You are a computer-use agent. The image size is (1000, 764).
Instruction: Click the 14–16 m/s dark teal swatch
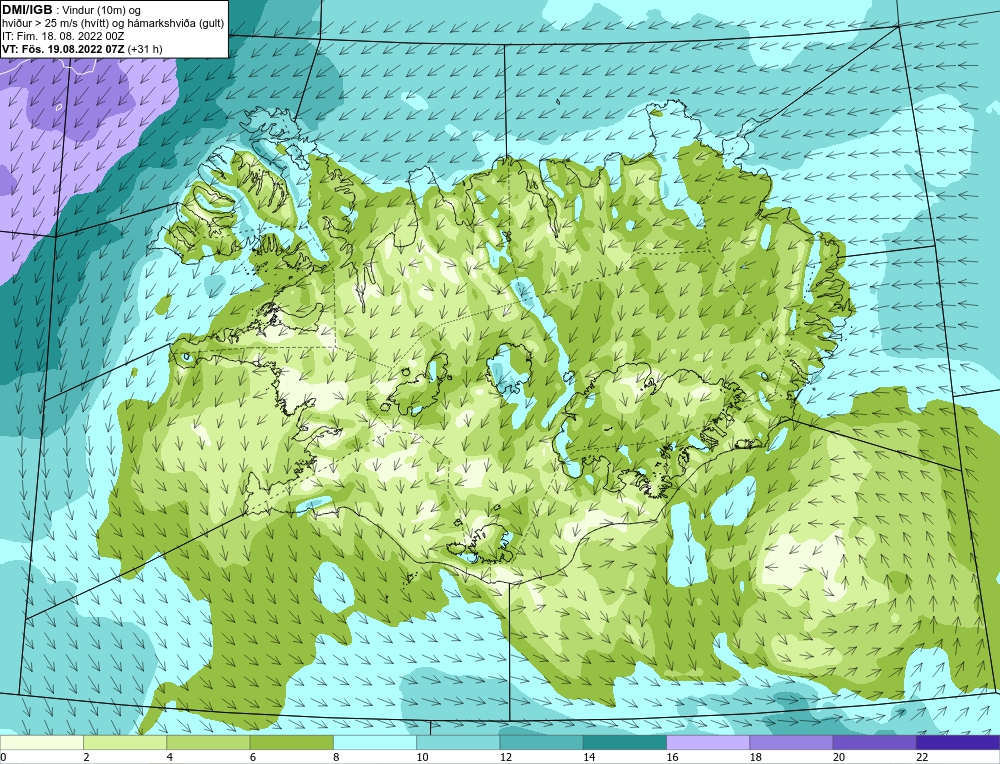pos(625,742)
